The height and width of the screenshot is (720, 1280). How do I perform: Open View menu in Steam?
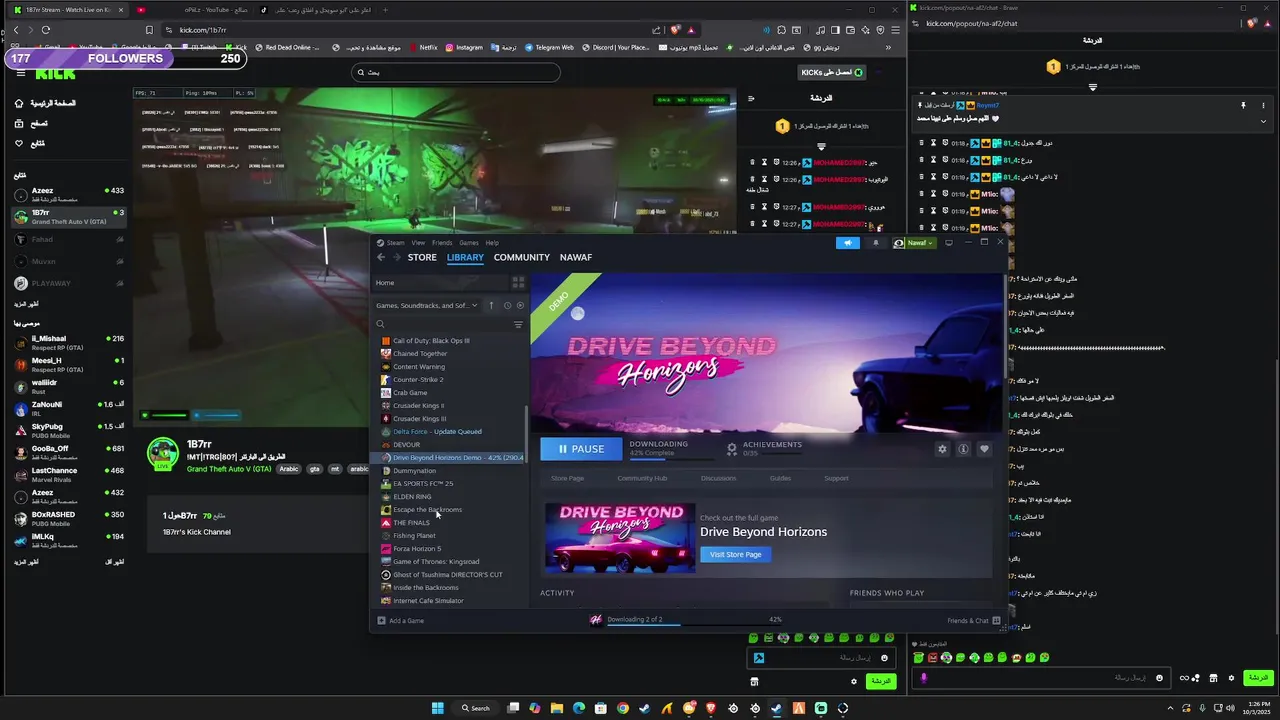418,243
